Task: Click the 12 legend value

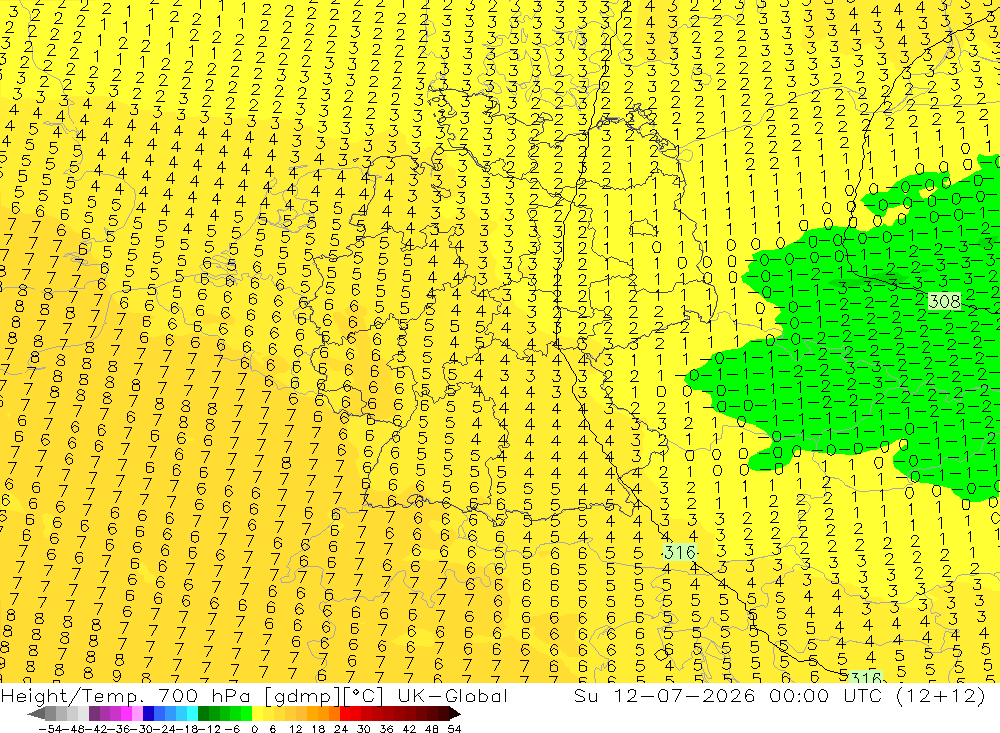Action: 296,729
